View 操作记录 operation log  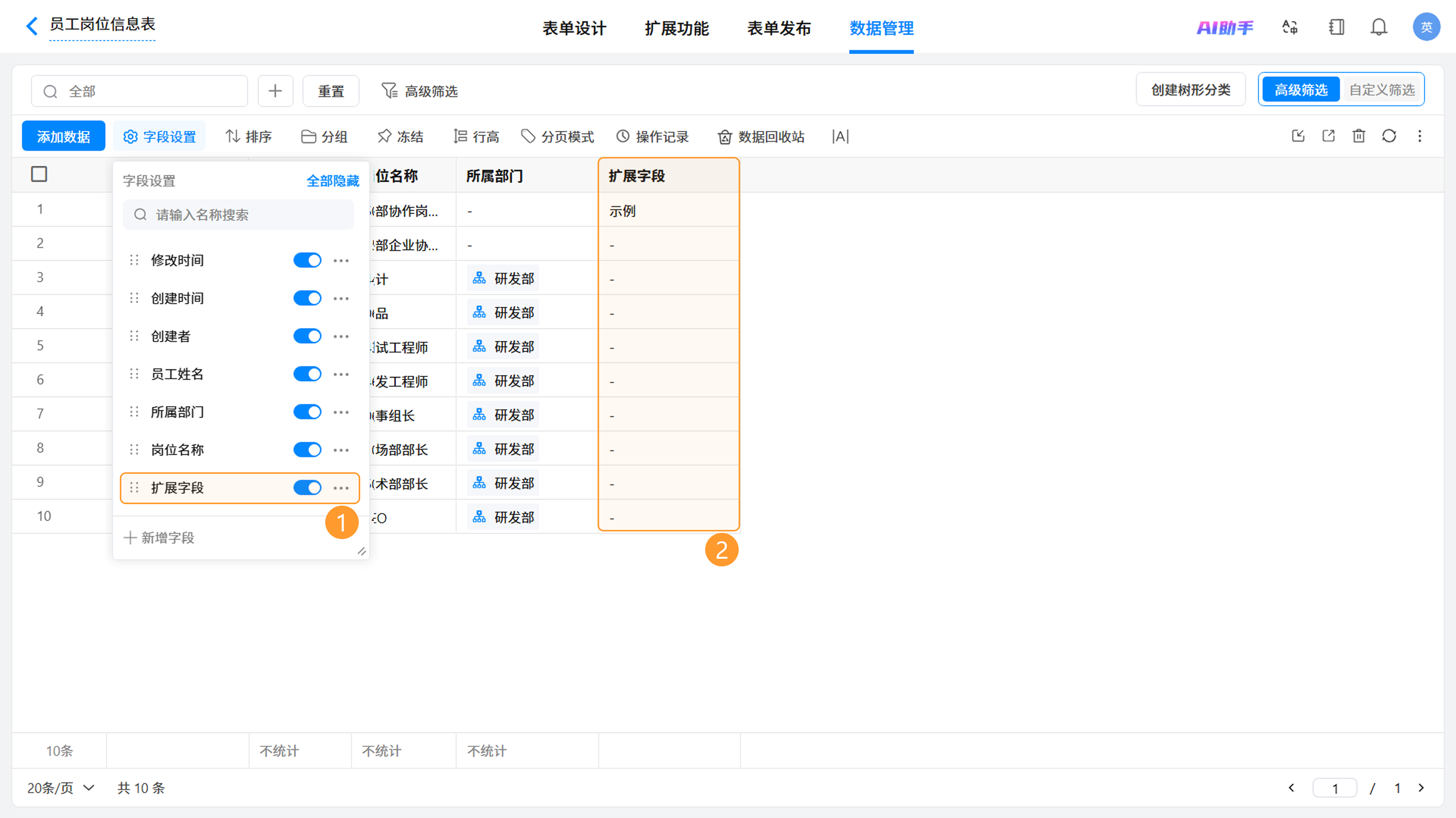(x=652, y=136)
